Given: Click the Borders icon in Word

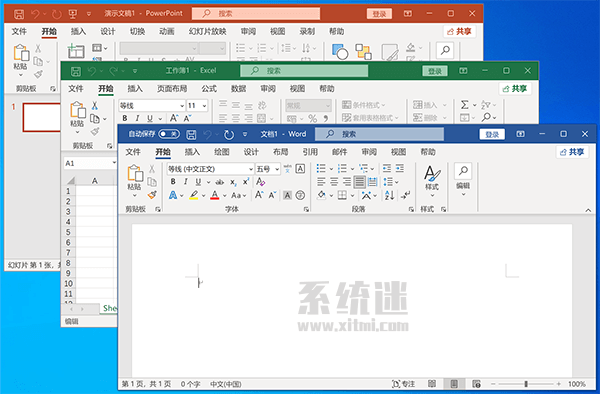Looking at the screenshot, I should tap(342, 195).
